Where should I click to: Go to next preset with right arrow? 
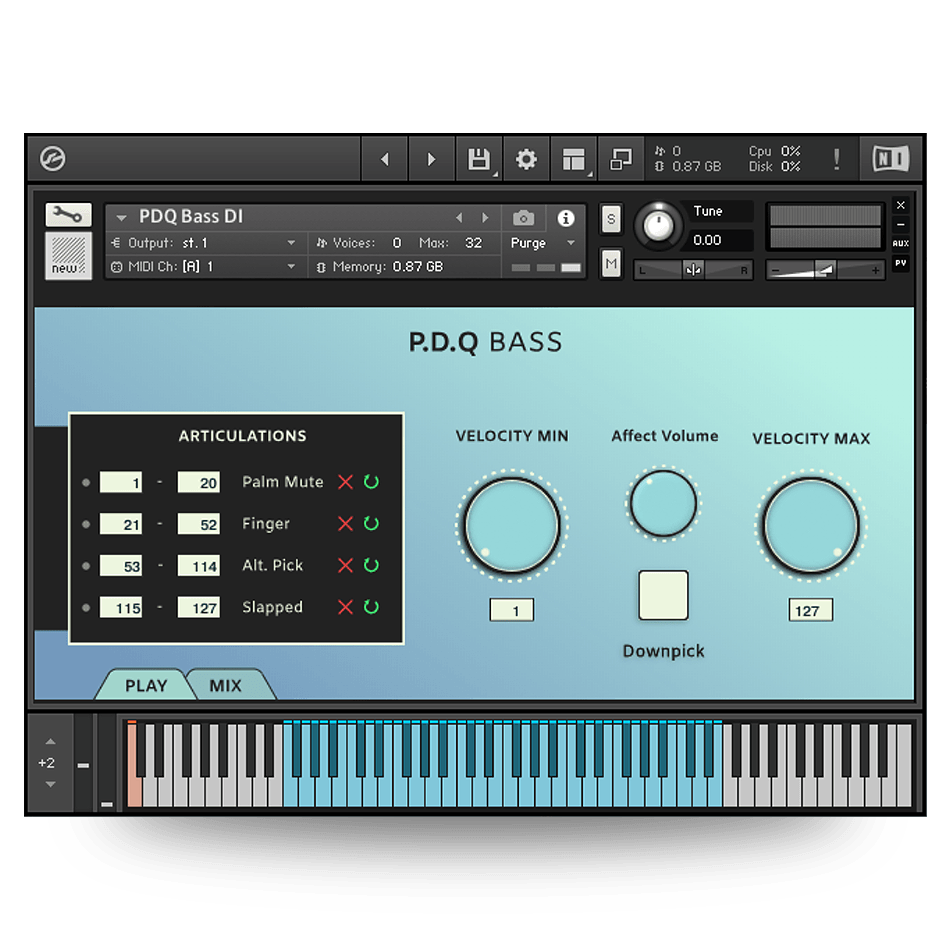[431, 159]
